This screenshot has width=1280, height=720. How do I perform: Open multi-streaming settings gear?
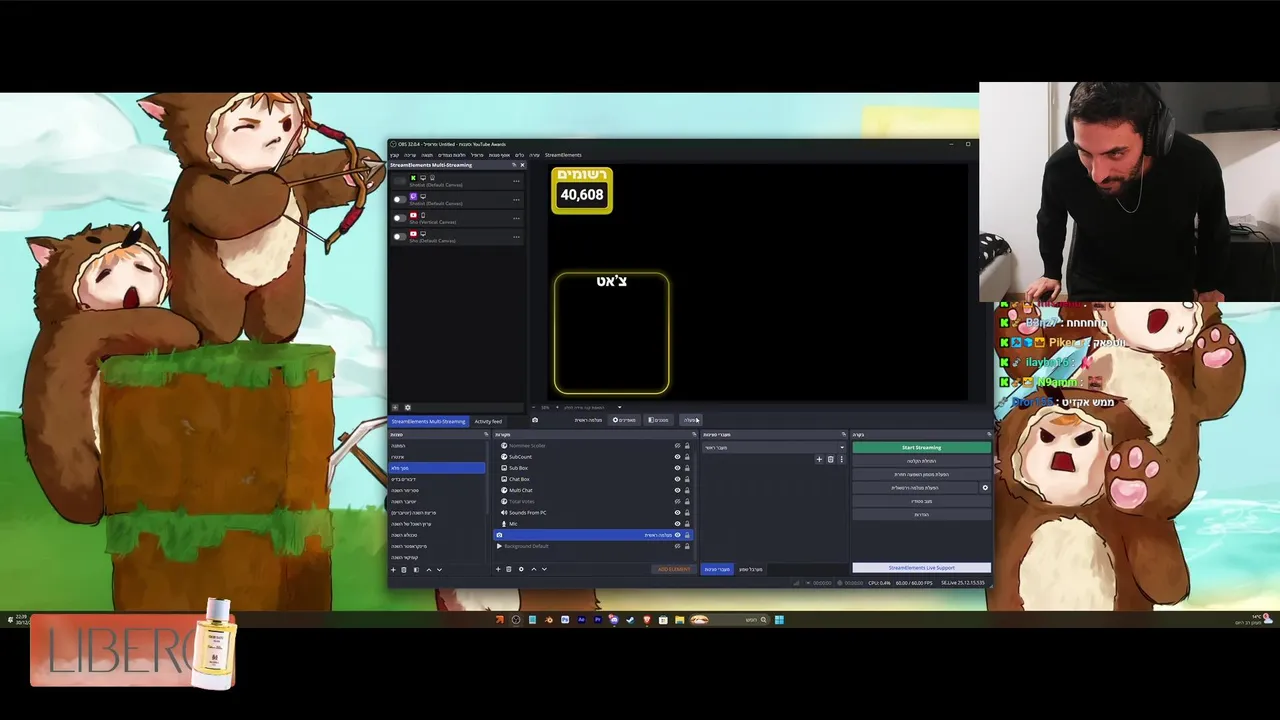(407, 407)
